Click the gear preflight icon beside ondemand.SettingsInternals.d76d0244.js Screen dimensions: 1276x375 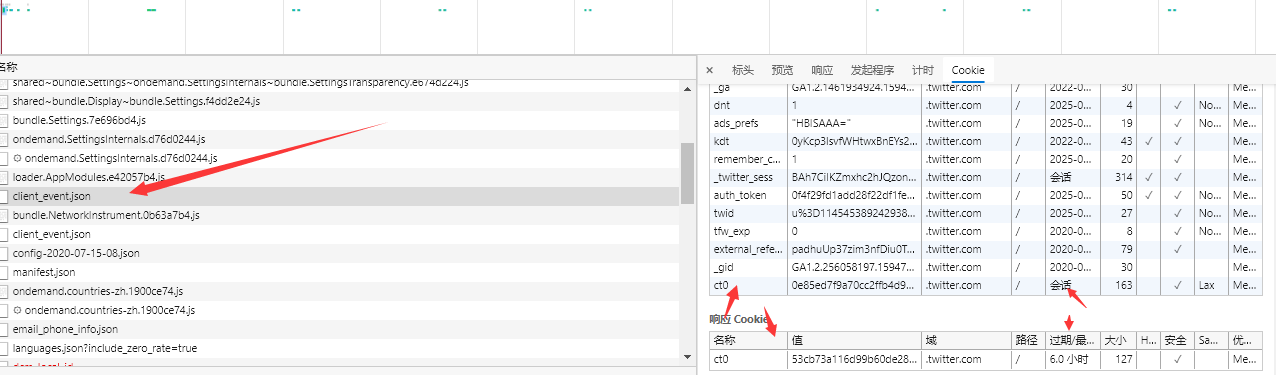point(18,158)
